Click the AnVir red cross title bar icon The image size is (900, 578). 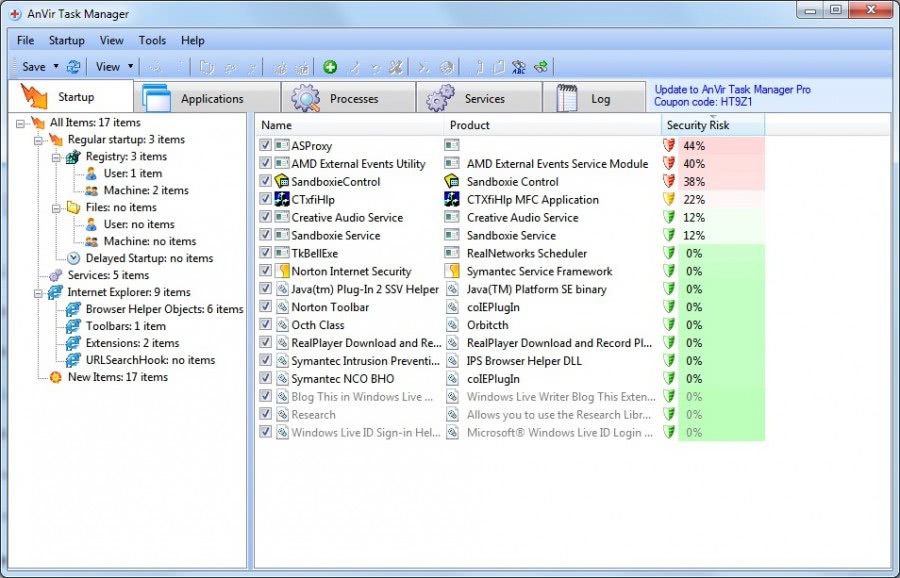pos(15,14)
